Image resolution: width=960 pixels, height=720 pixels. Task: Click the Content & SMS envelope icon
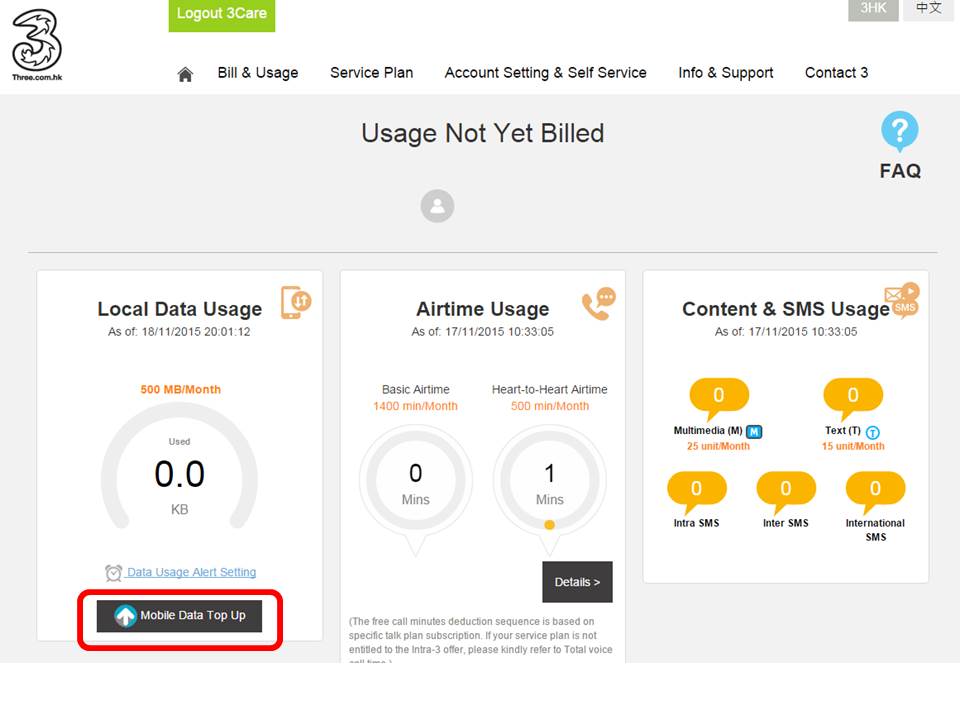[902, 299]
